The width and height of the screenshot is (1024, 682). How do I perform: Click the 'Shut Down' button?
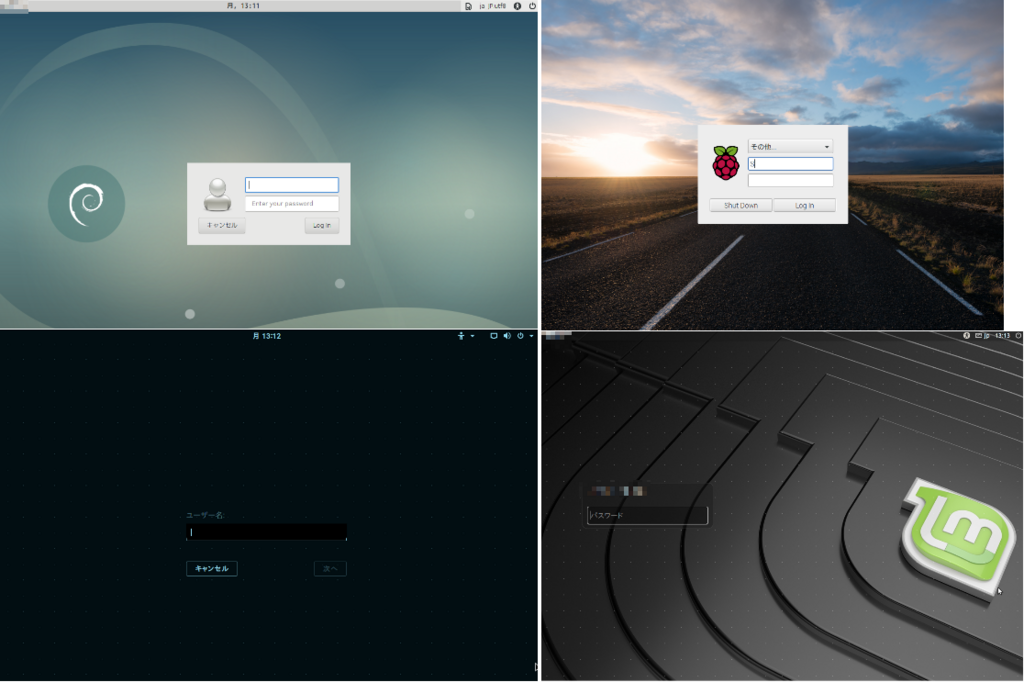tap(741, 205)
